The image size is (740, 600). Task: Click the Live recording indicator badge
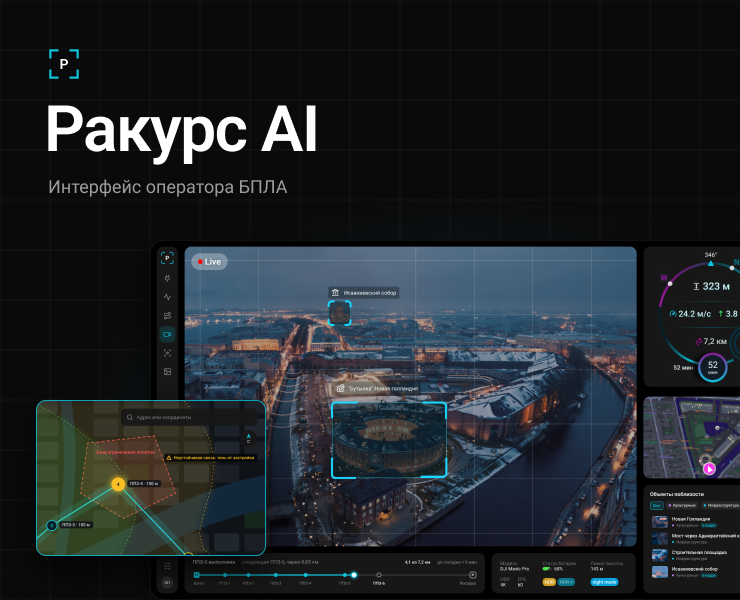tap(209, 262)
